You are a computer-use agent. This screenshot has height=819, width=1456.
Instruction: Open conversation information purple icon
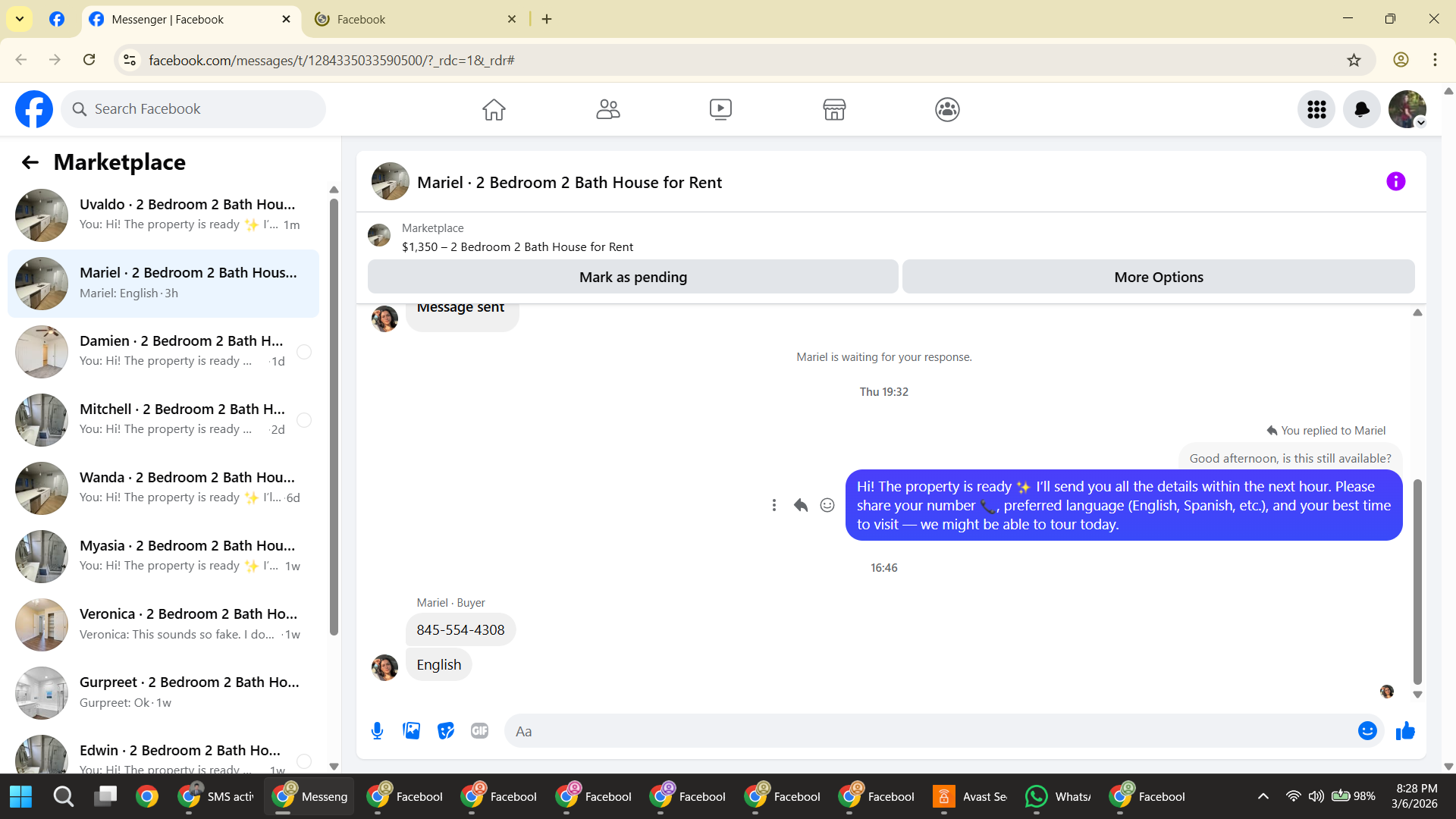tap(1395, 182)
